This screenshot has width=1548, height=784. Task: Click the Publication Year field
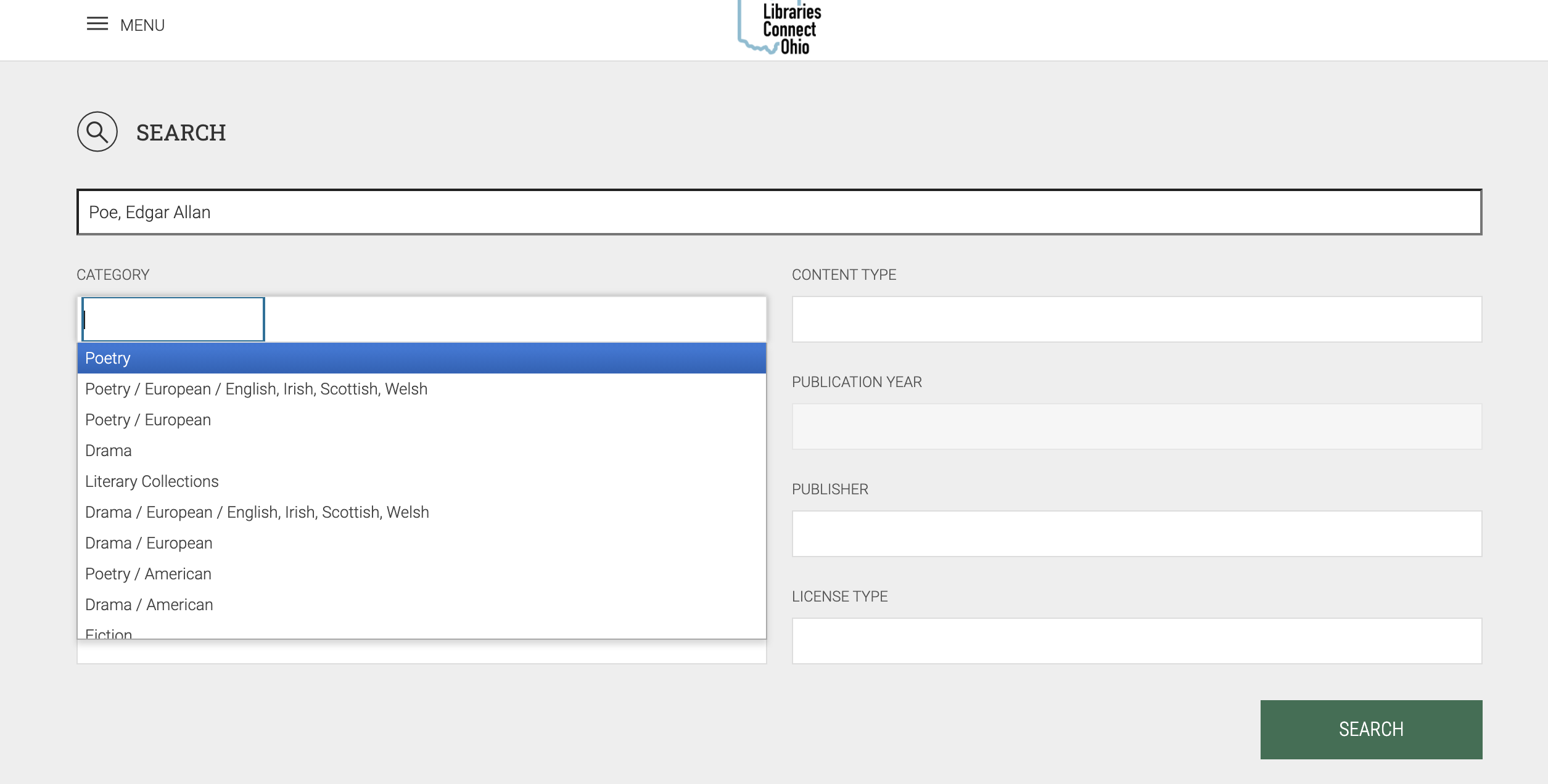coord(1137,427)
